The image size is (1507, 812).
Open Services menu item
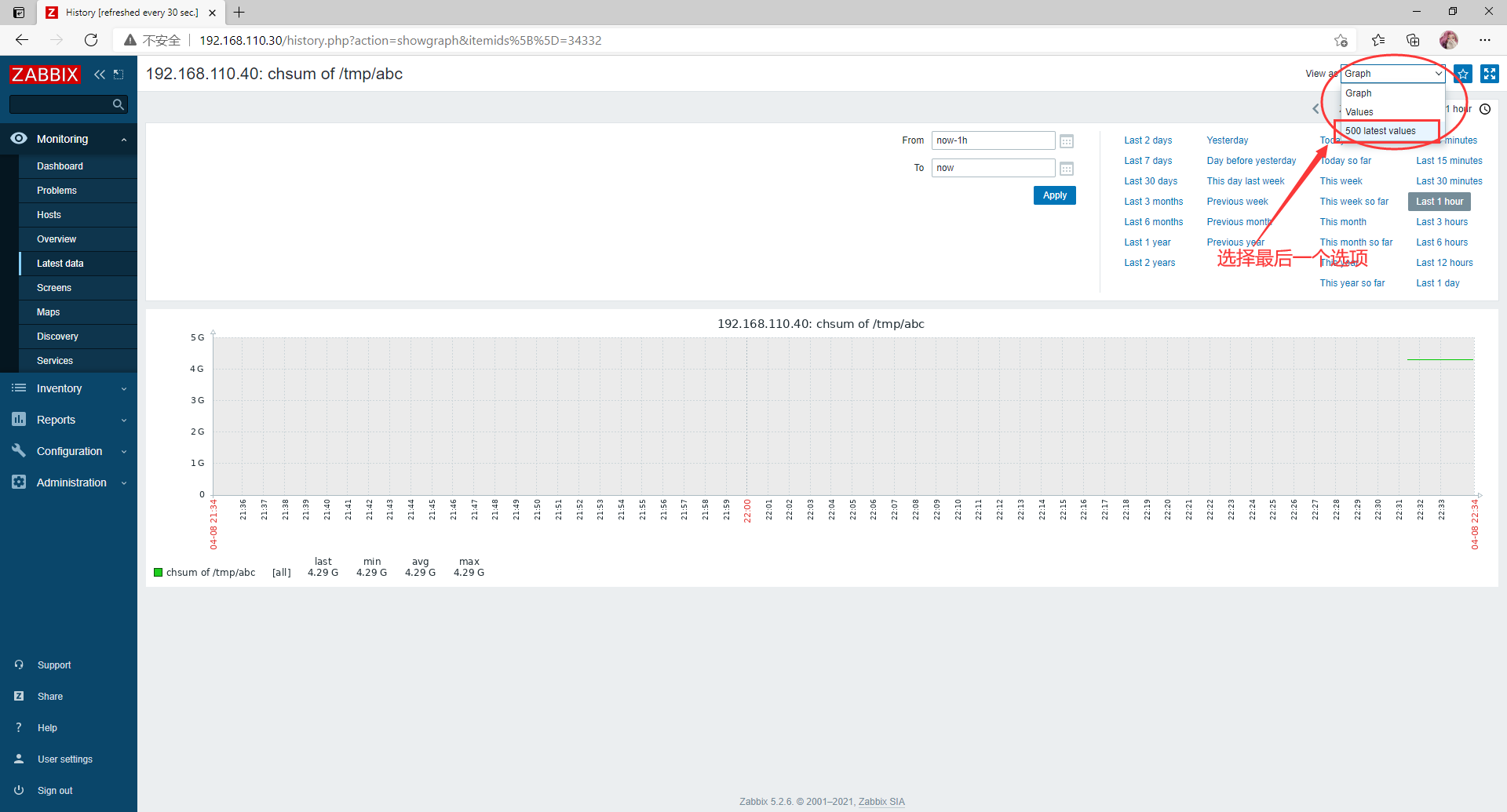[55, 361]
